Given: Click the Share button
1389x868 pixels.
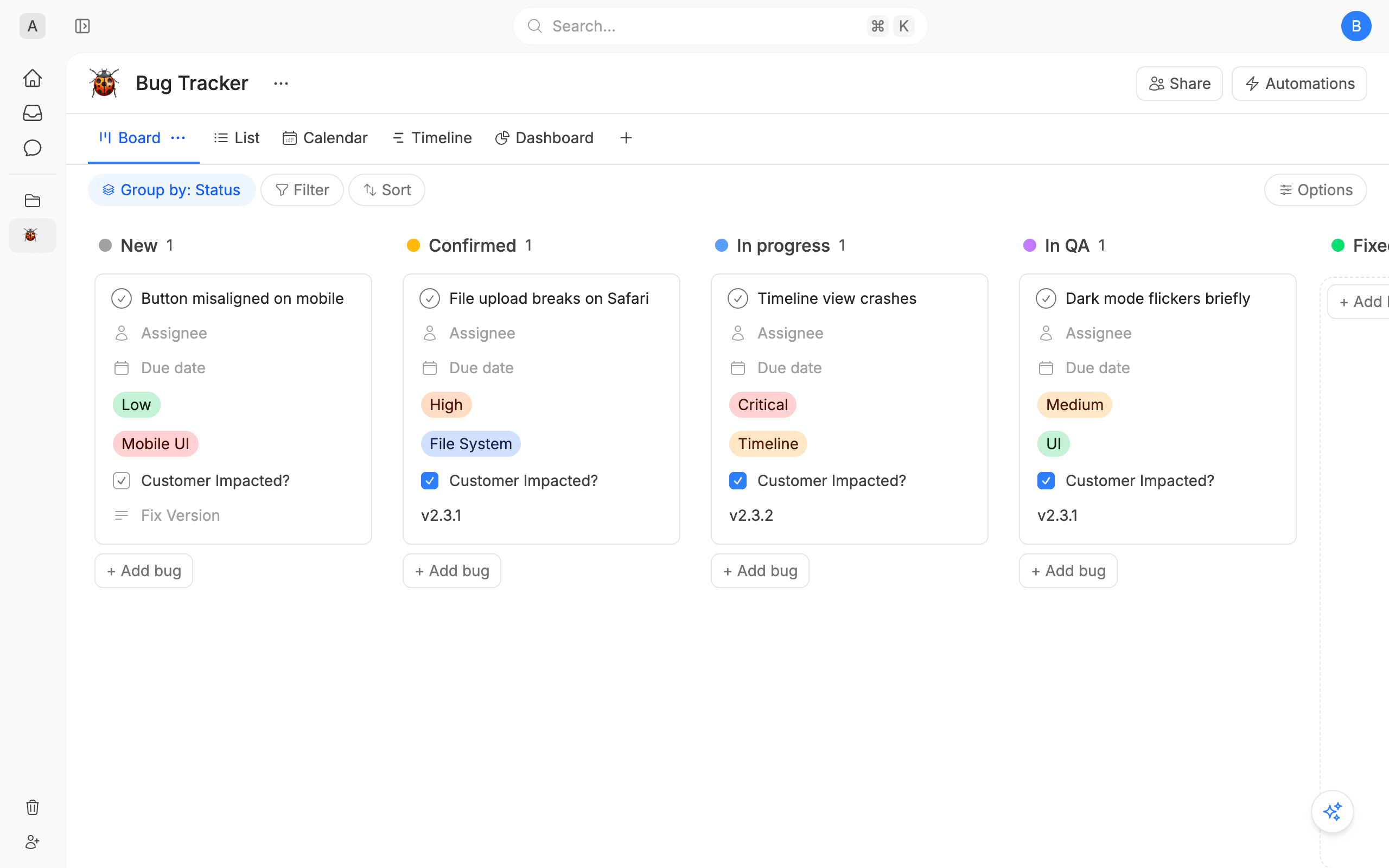Looking at the screenshot, I should point(1180,84).
